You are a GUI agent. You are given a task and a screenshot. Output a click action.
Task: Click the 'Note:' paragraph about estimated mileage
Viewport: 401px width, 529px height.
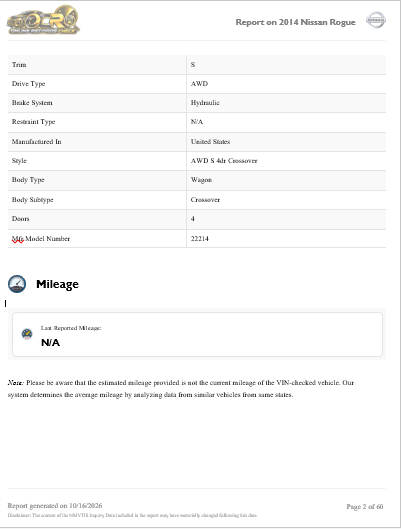click(181, 389)
